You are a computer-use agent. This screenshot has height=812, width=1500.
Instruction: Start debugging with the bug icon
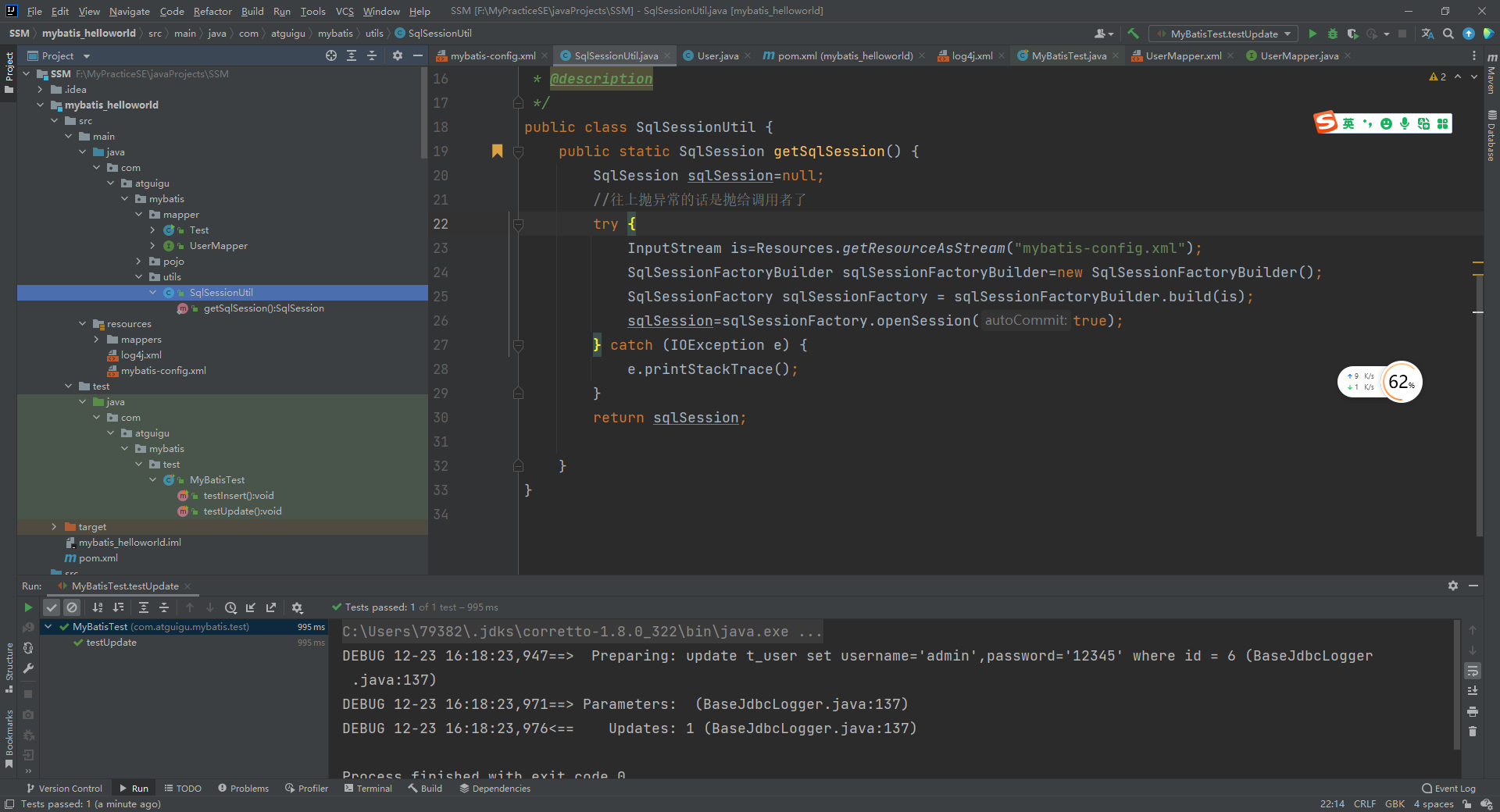pos(1333,34)
